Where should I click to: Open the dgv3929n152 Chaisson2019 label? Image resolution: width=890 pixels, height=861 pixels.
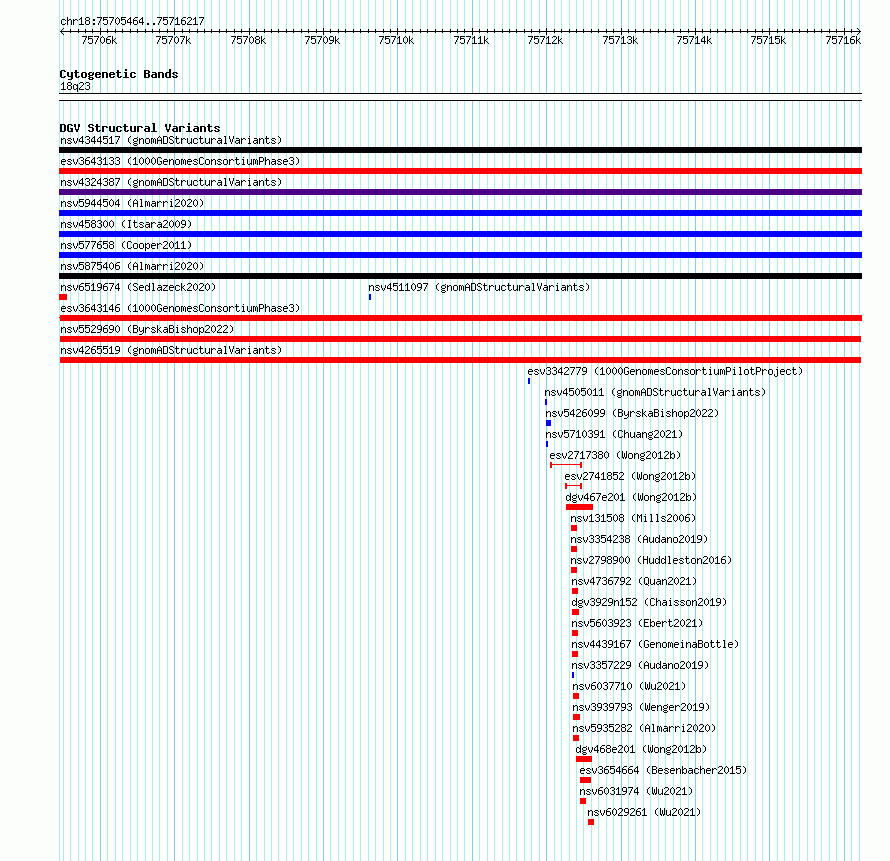pyautogui.click(x=649, y=602)
